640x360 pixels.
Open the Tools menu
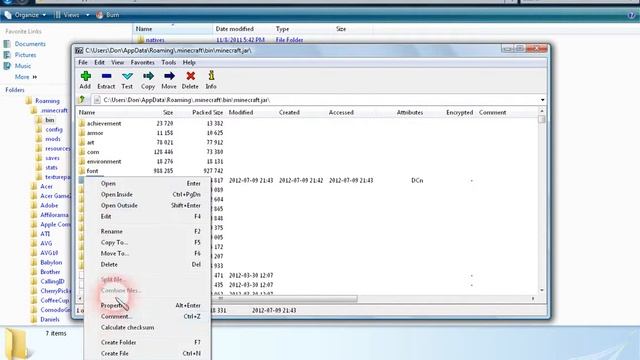169,62
